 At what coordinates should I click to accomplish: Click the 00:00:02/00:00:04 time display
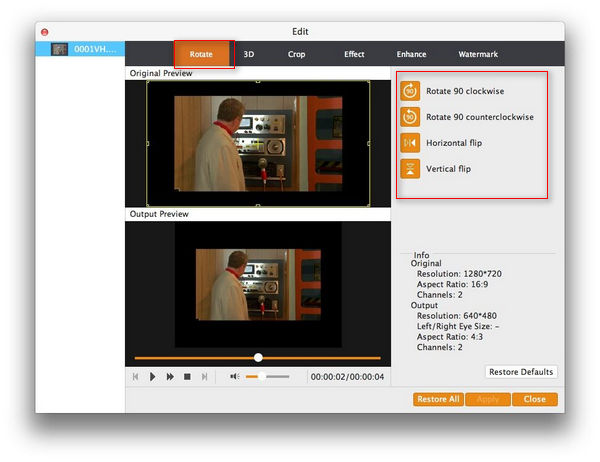[x=347, y=377]
